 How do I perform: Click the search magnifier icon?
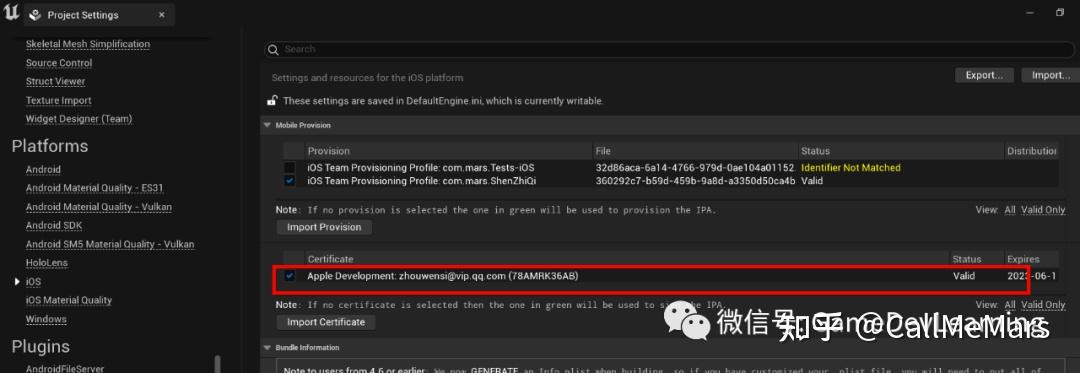(x=273, y=50)
